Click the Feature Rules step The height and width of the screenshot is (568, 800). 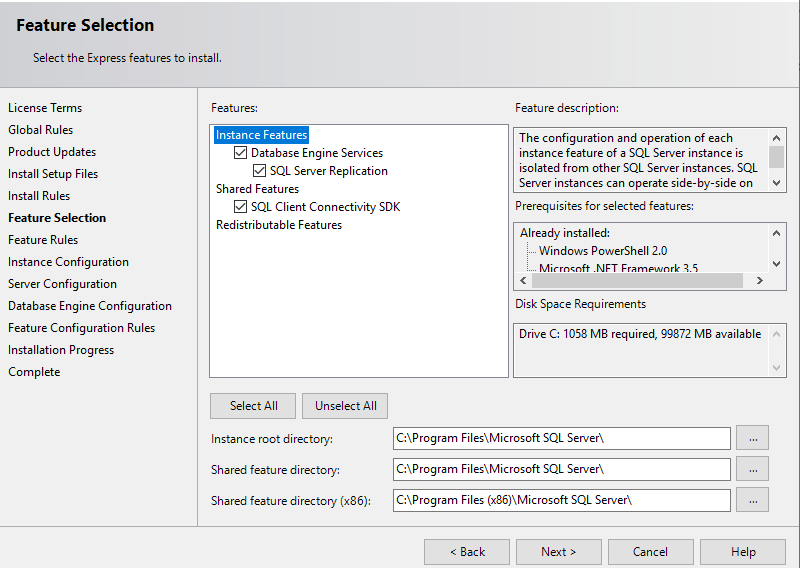click(x=43, y=240)
